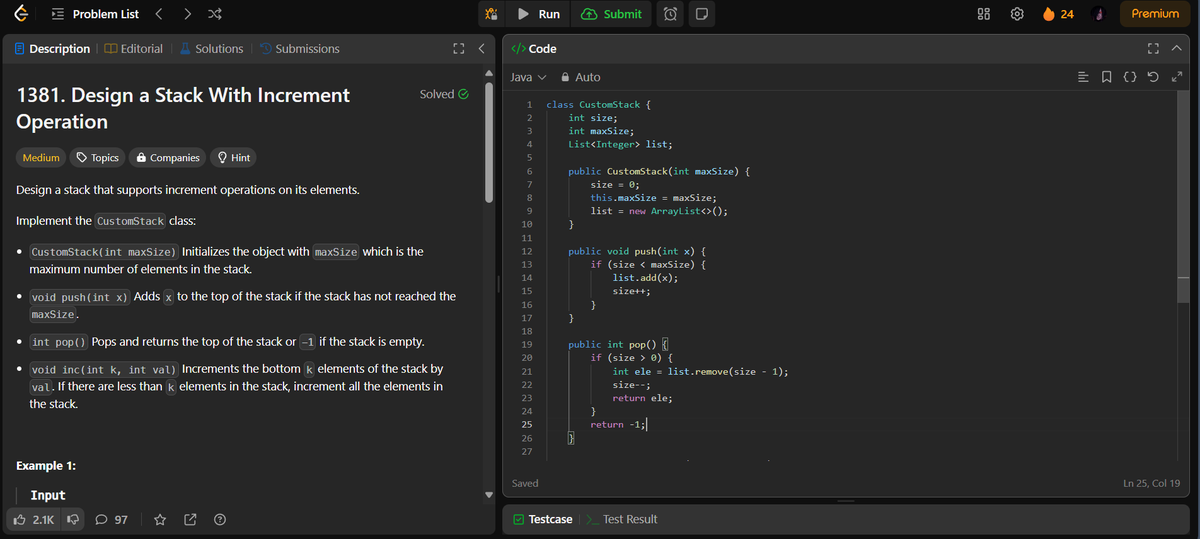This screenshot has width=1200, height=539.
Task: Go to the next problem arrow
Action: [188, 14]
